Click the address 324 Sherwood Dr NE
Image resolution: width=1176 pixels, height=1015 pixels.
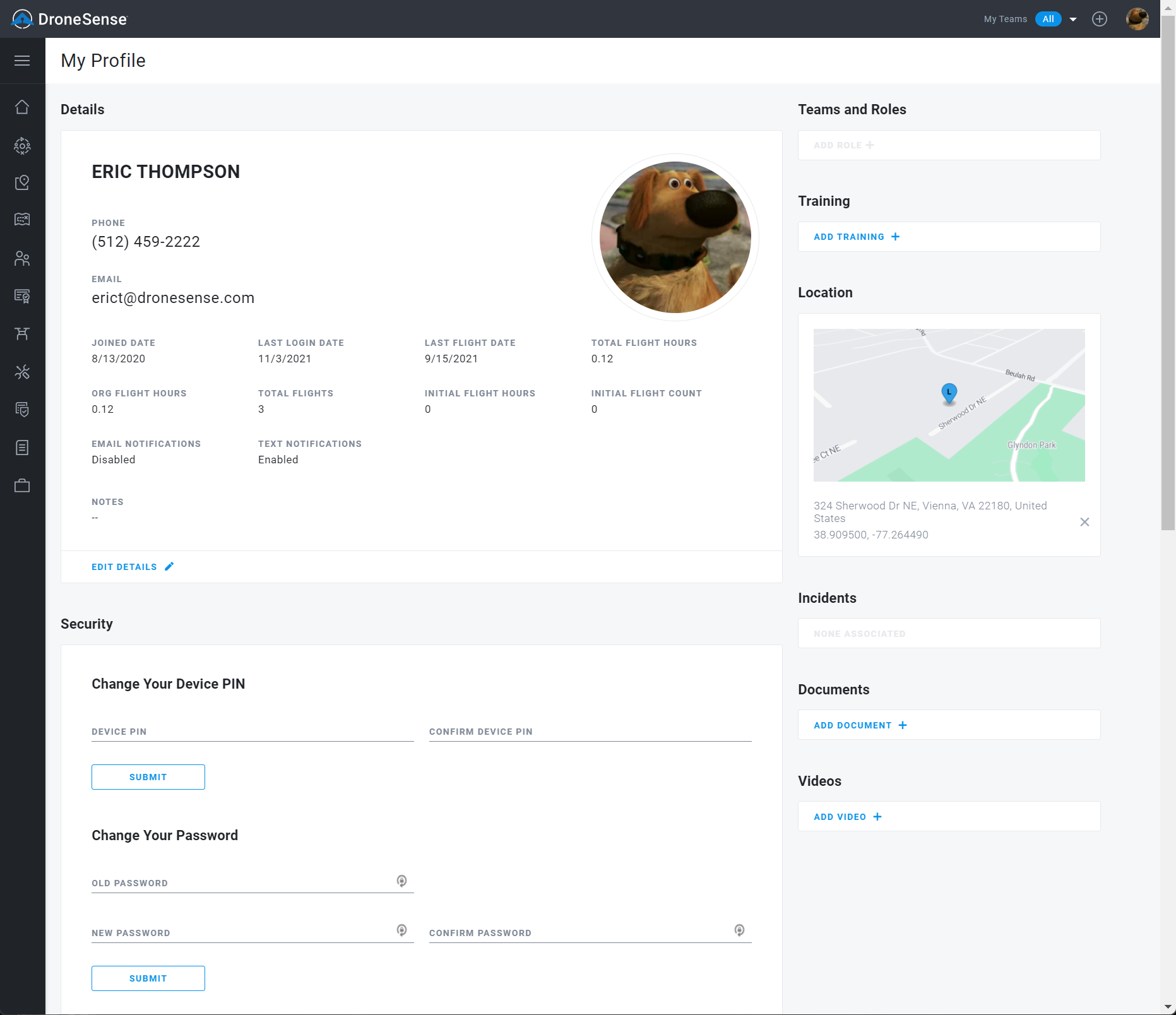930,512
